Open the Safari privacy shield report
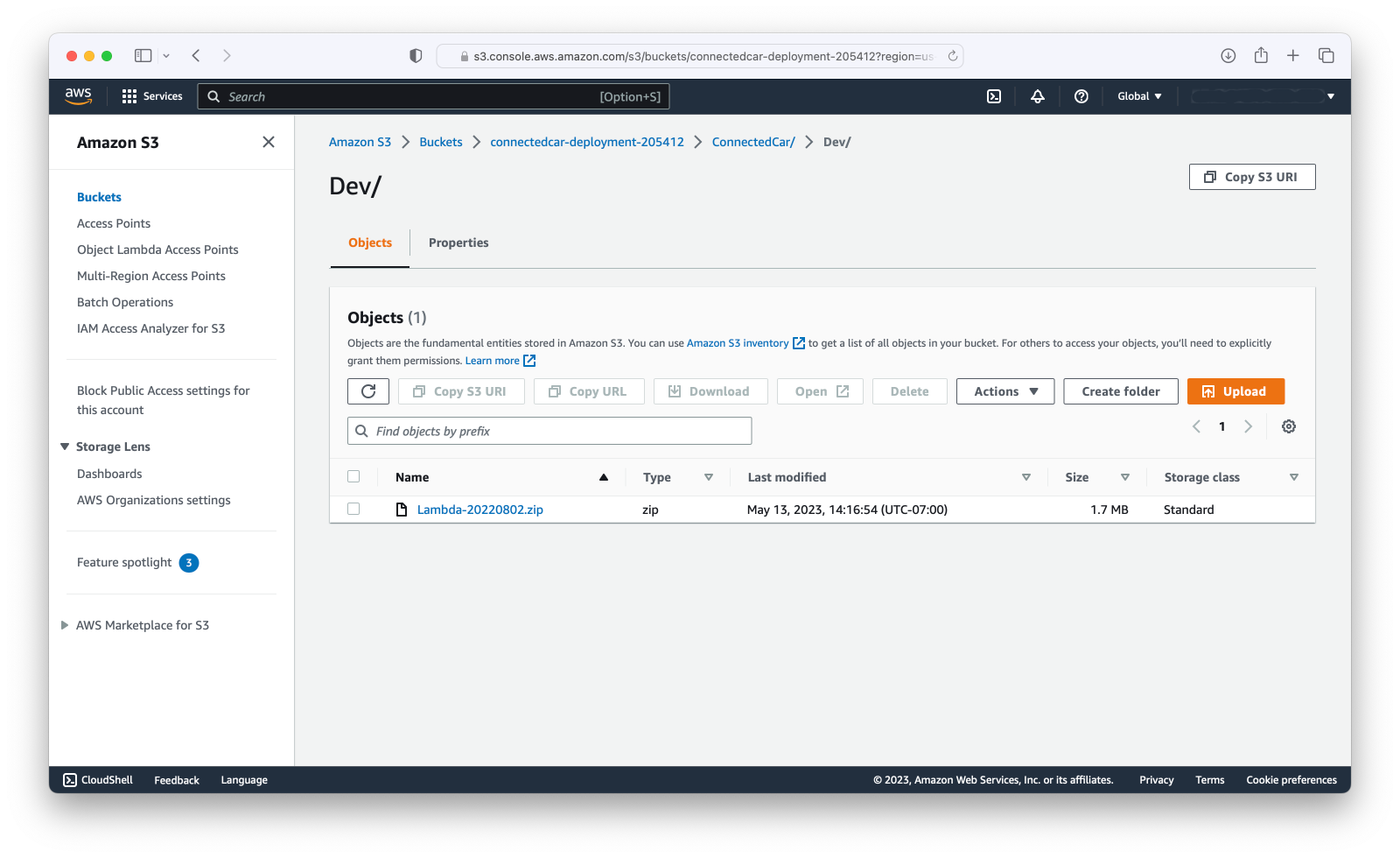Viewport: 1400px width, 858px height. (416, 56)
